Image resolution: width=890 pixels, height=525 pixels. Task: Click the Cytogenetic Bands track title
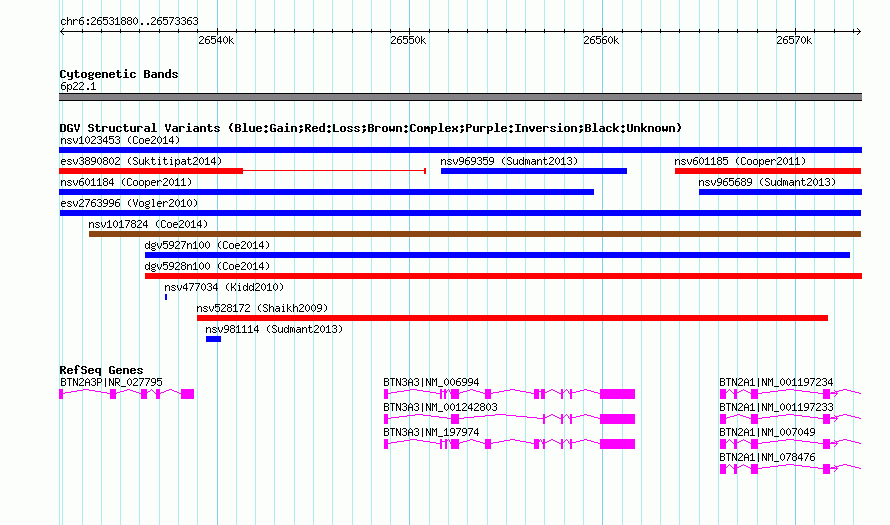point(119,74)
